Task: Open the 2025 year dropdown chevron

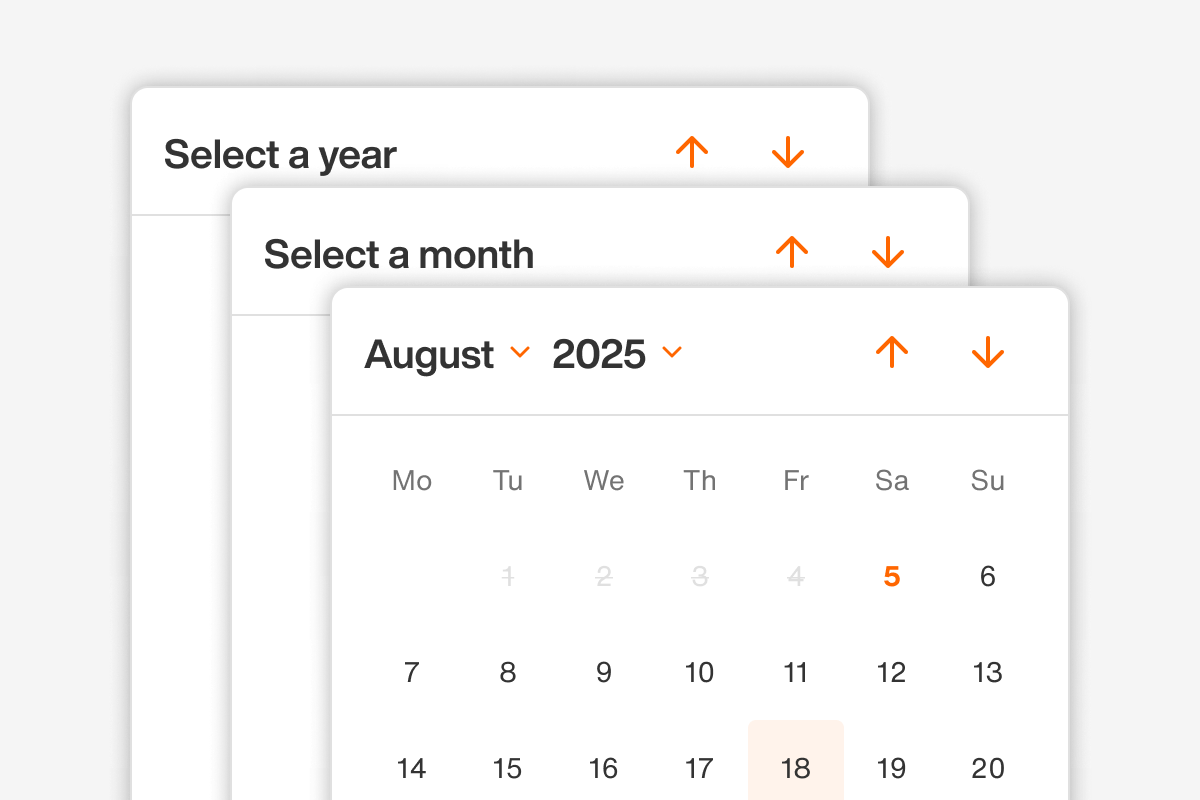Action: (672, 354)
